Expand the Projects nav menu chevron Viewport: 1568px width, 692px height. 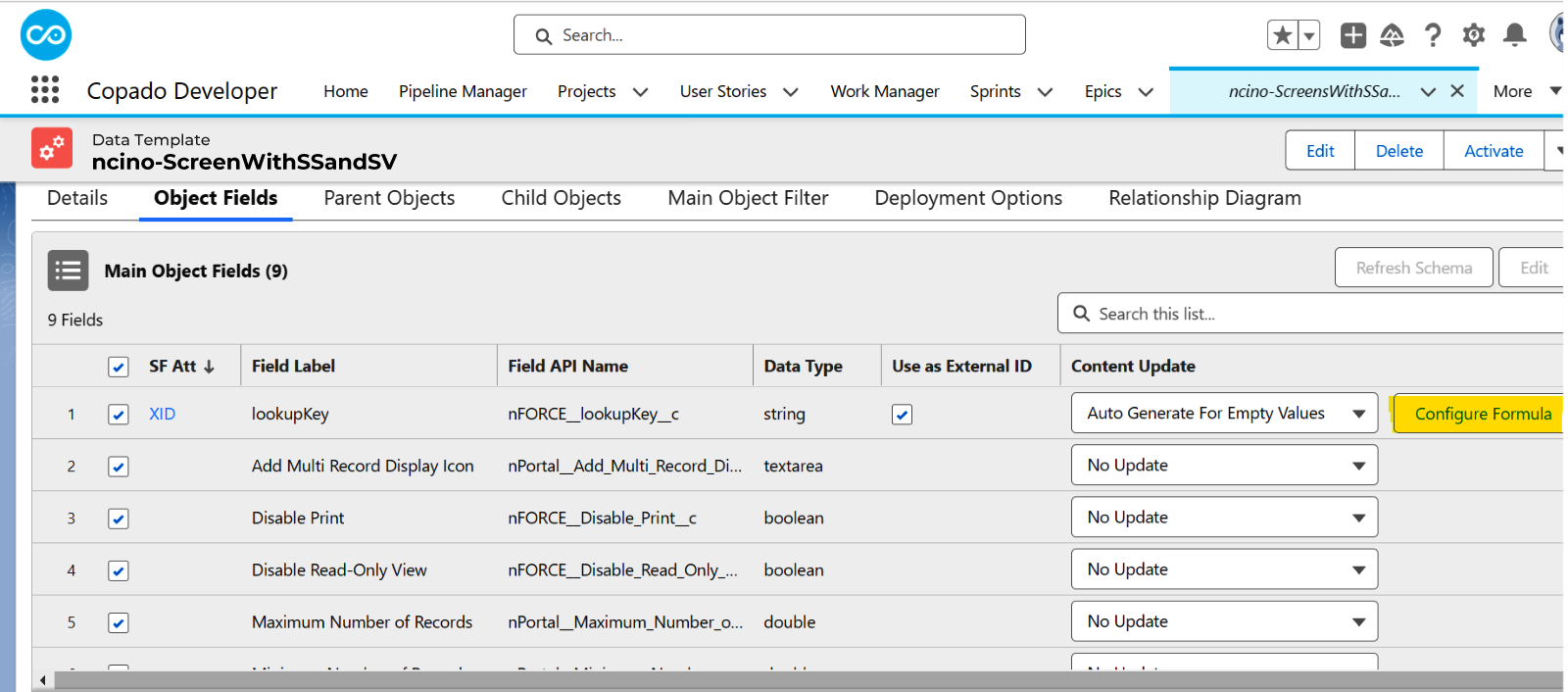tap(641, 92)
